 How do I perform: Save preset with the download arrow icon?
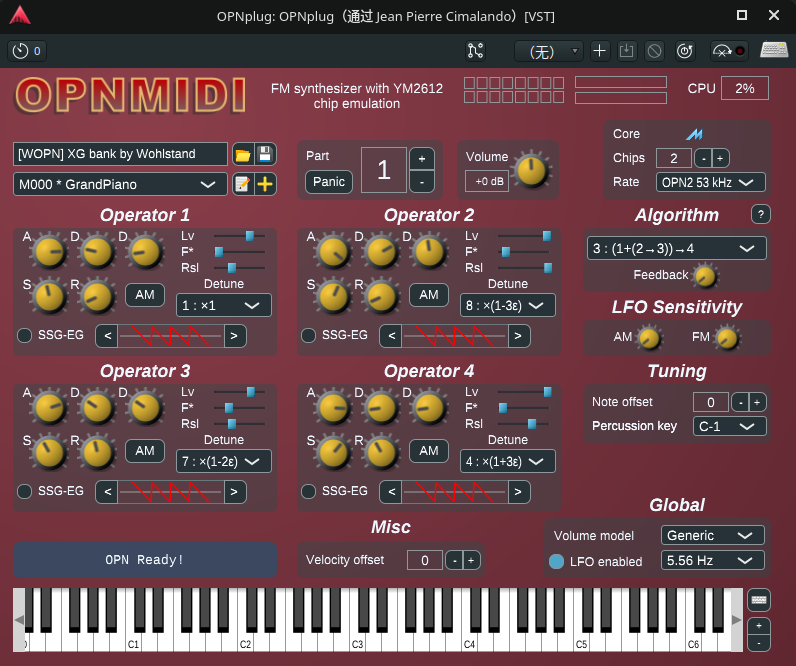(x=626, y=51)
